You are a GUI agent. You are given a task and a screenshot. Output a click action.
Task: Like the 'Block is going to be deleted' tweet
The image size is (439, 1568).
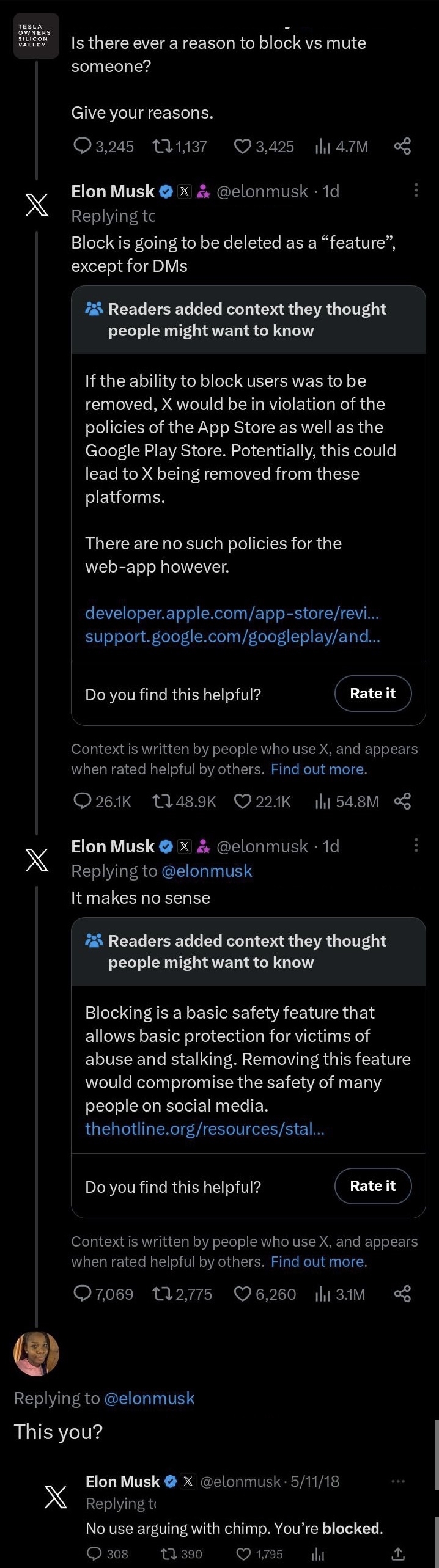tap(243, 801)
